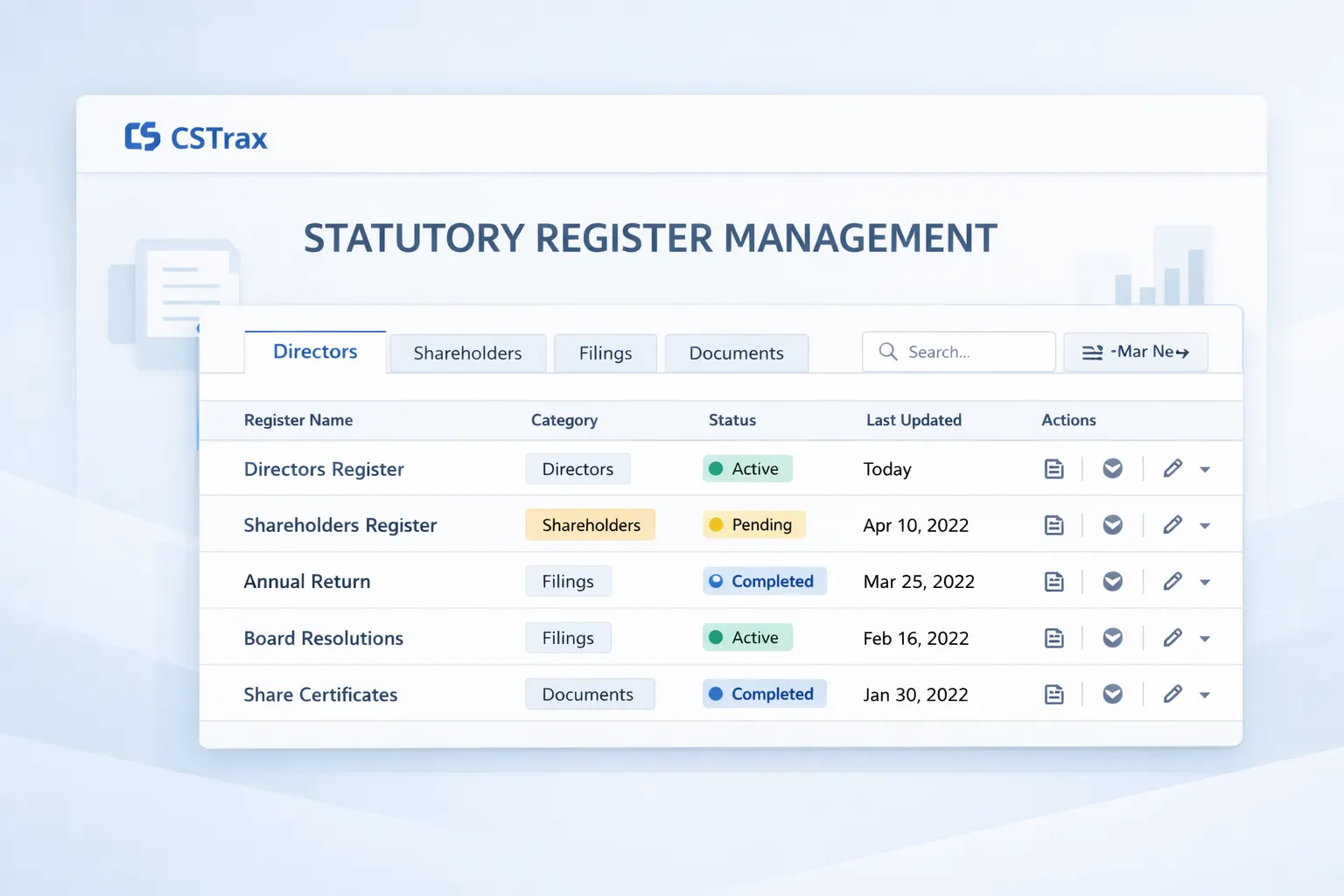Click document icon in Annual Return row

(x=1054, y=582)
